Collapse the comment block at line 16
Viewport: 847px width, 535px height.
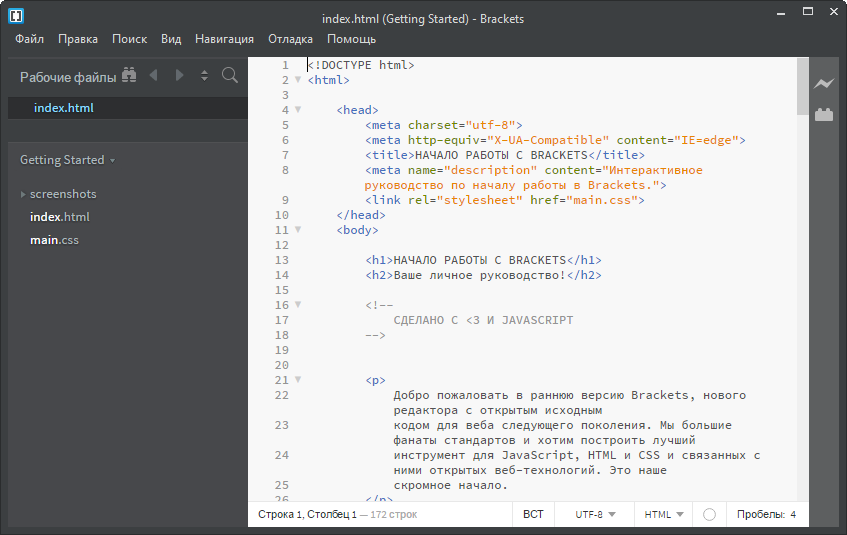298,305
